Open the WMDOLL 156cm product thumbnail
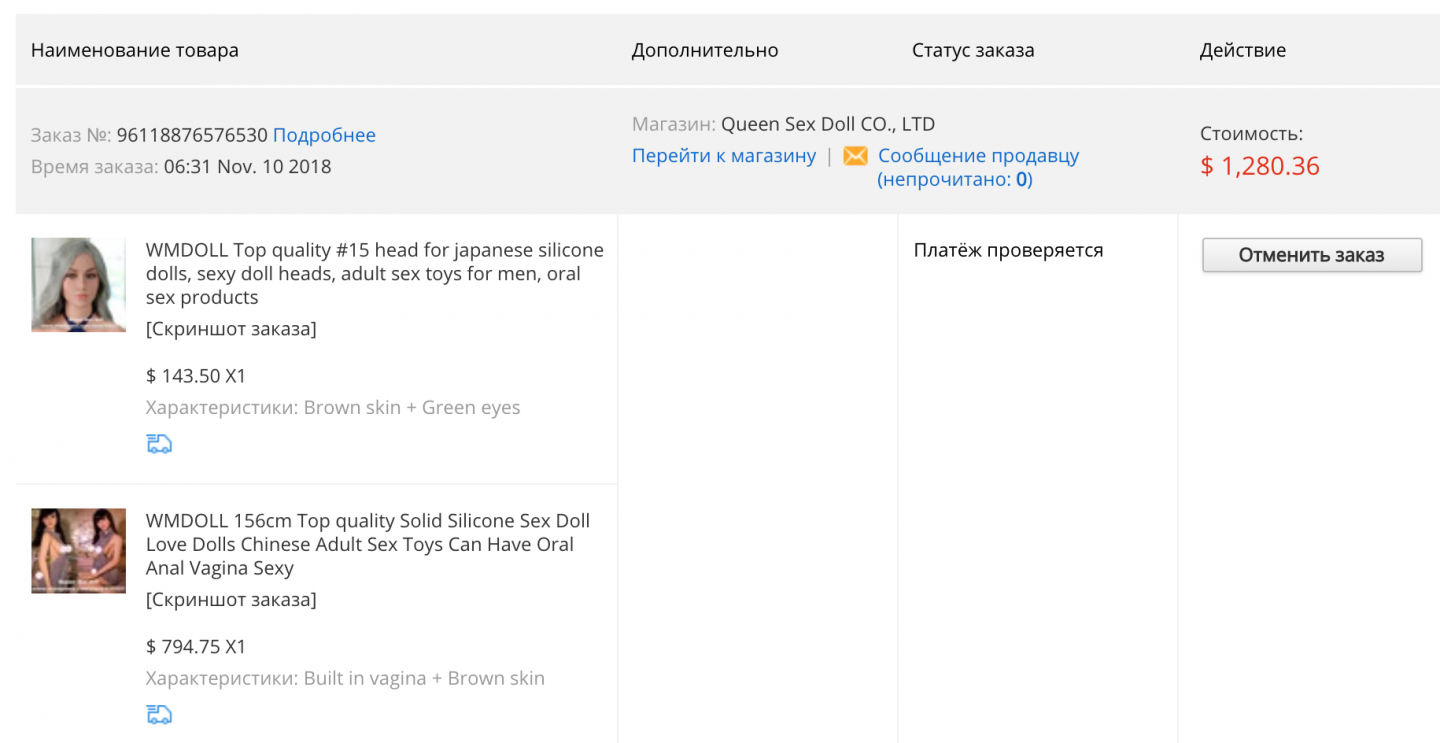 point(78,551)
